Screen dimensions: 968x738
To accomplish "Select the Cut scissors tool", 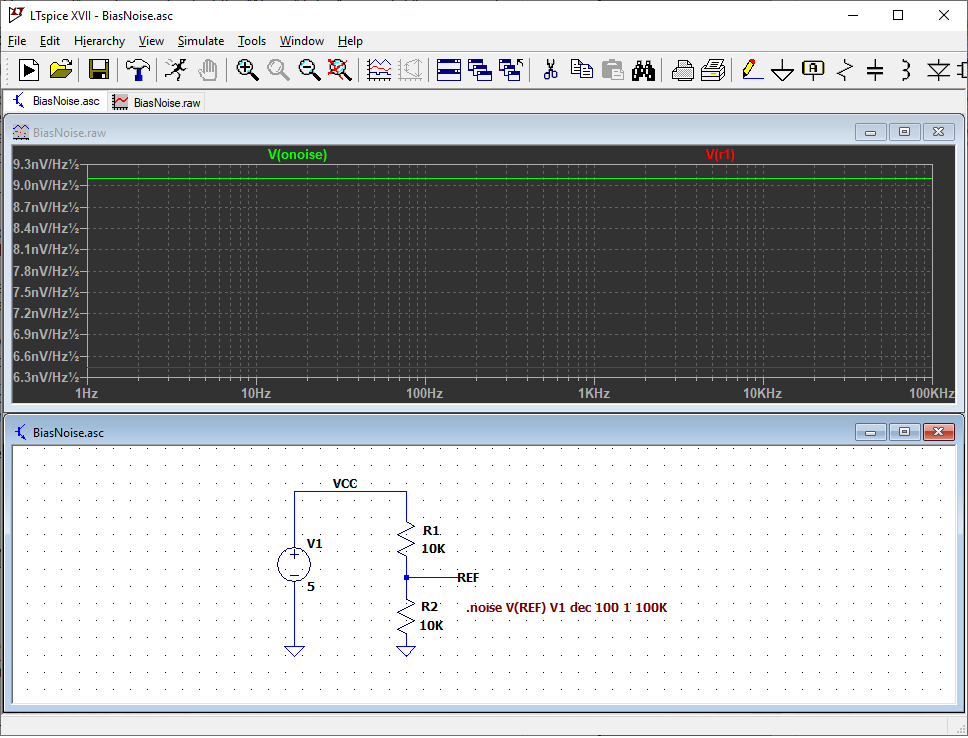I will coord(549,70).
